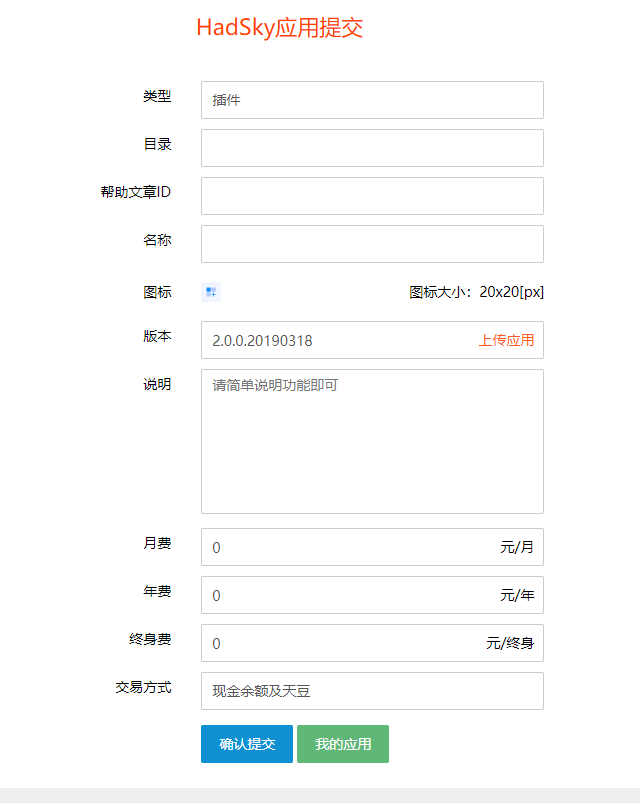The height and width of the screenshot is (809, 640).
Task: Click the 元/月 unit suffix
Action: tap(517, 547)
